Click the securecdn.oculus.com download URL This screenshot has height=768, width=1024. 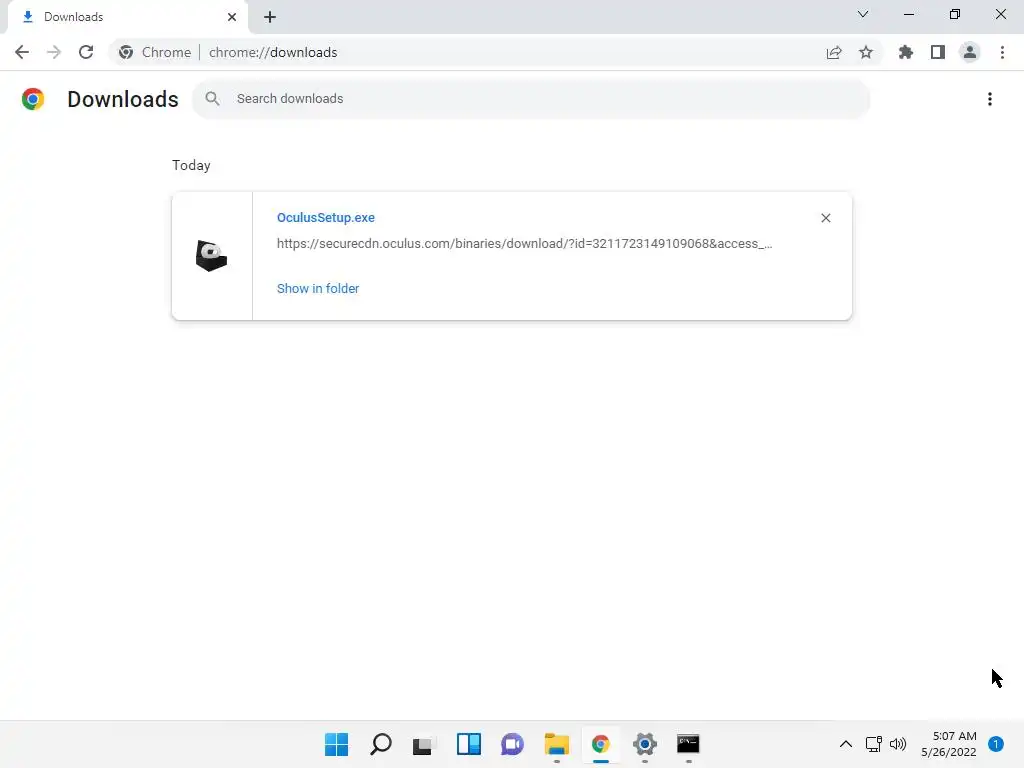[524, 244]
